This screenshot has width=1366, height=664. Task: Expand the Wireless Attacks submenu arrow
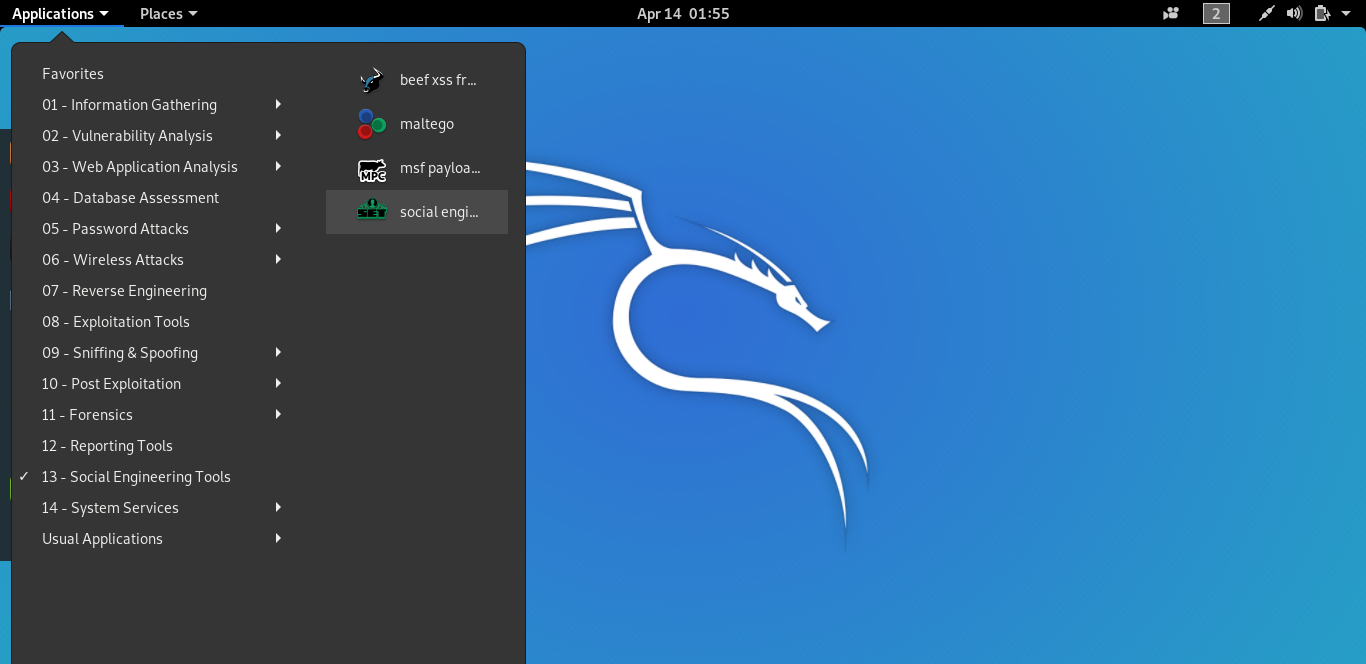coord(278,259)
